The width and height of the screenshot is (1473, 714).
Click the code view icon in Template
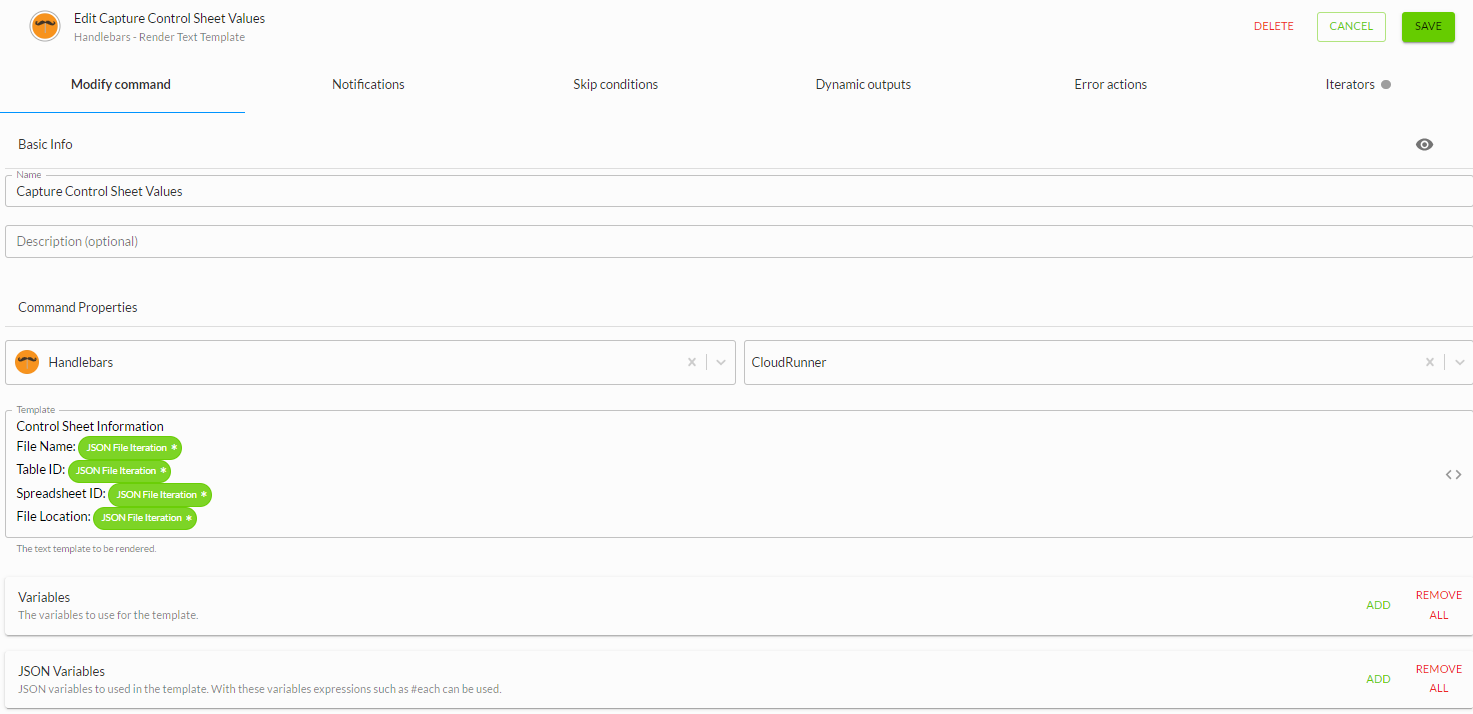click(x=1453, y=475)
